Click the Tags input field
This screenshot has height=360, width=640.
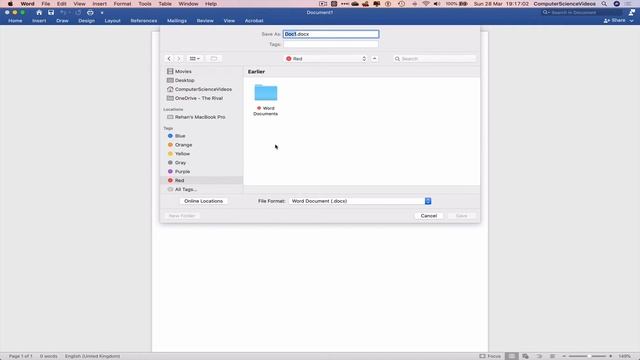tap(331, 44)
